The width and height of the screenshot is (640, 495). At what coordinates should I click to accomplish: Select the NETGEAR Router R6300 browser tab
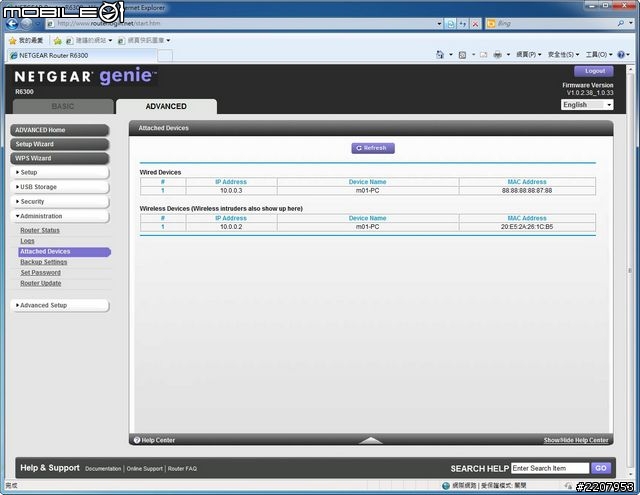[82, 55]
